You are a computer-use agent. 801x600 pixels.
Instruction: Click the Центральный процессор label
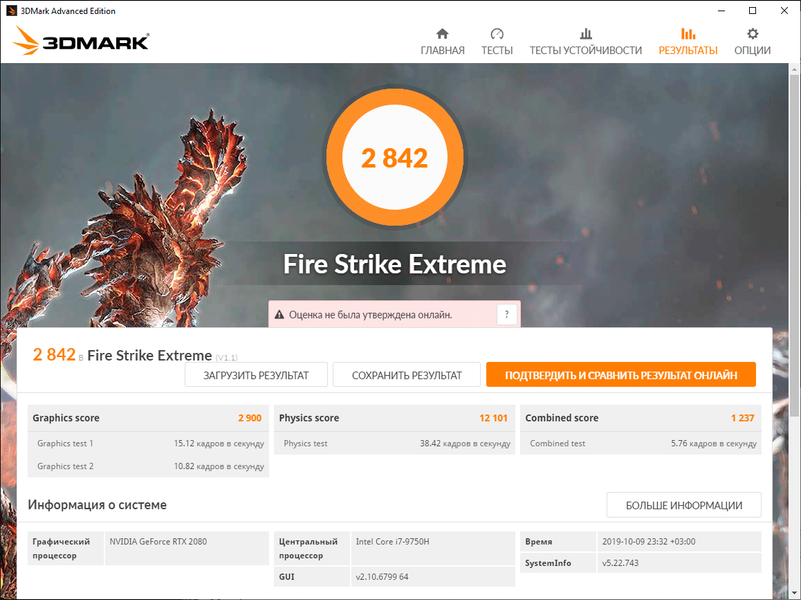click(308, 548)
